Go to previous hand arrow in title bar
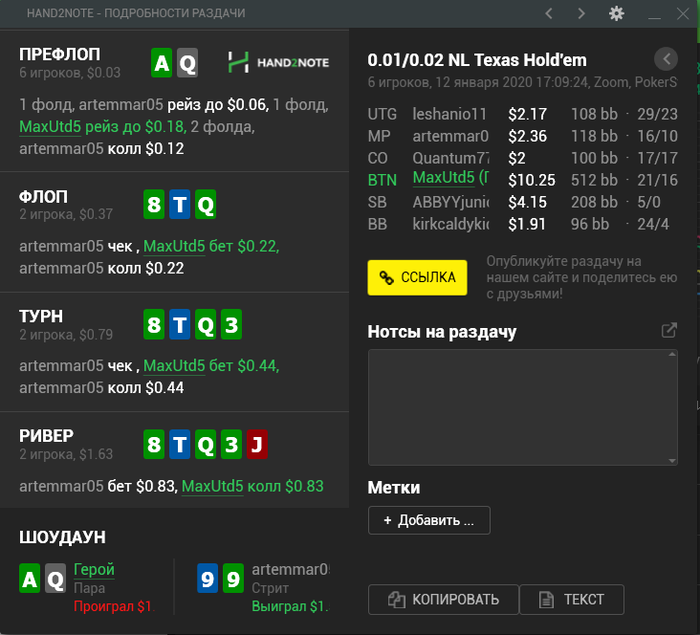Viewport: 700px width, 635px height. point(549,13)
